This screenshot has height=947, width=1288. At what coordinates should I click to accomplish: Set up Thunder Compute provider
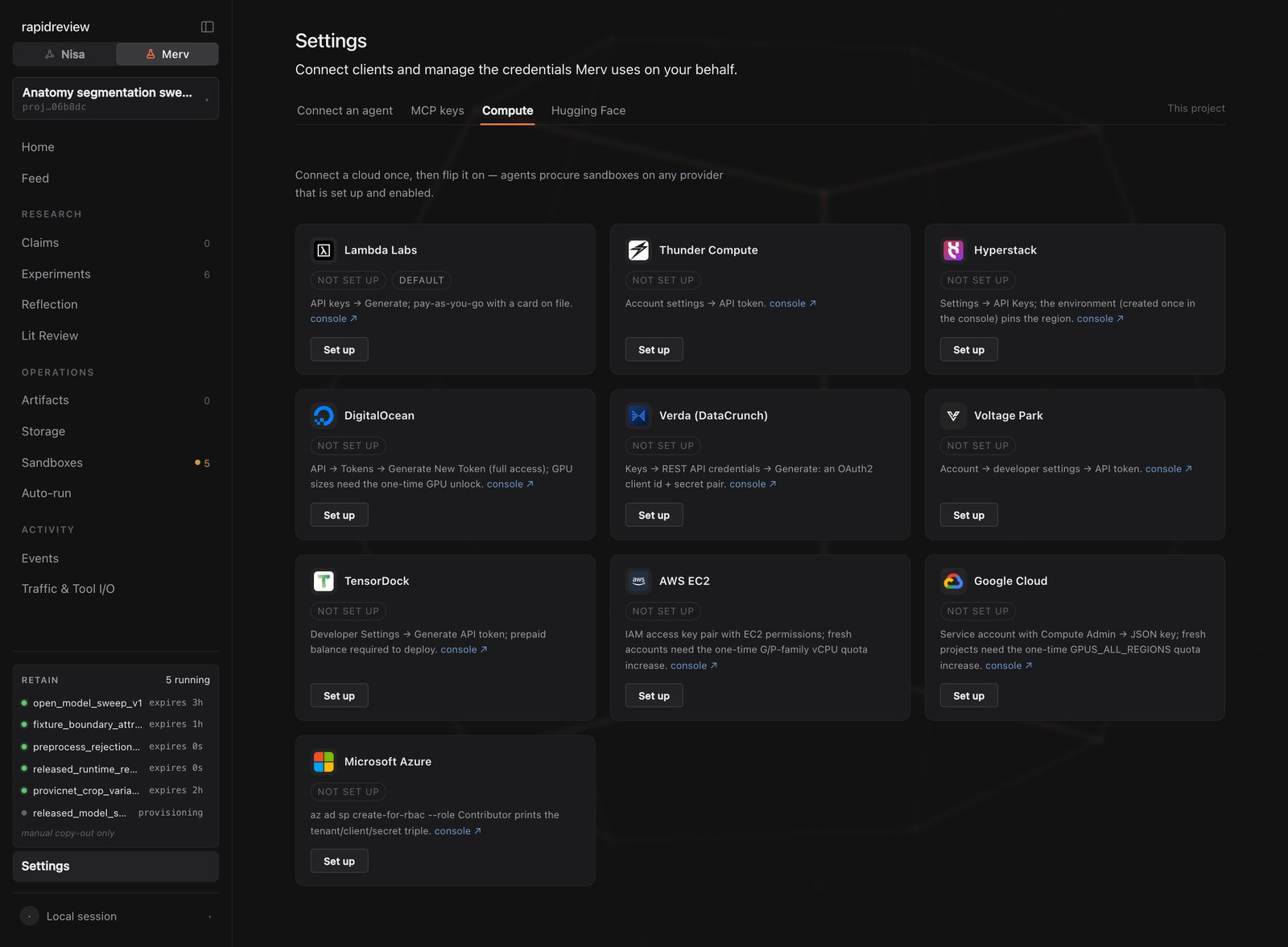[x=654, y=350]
